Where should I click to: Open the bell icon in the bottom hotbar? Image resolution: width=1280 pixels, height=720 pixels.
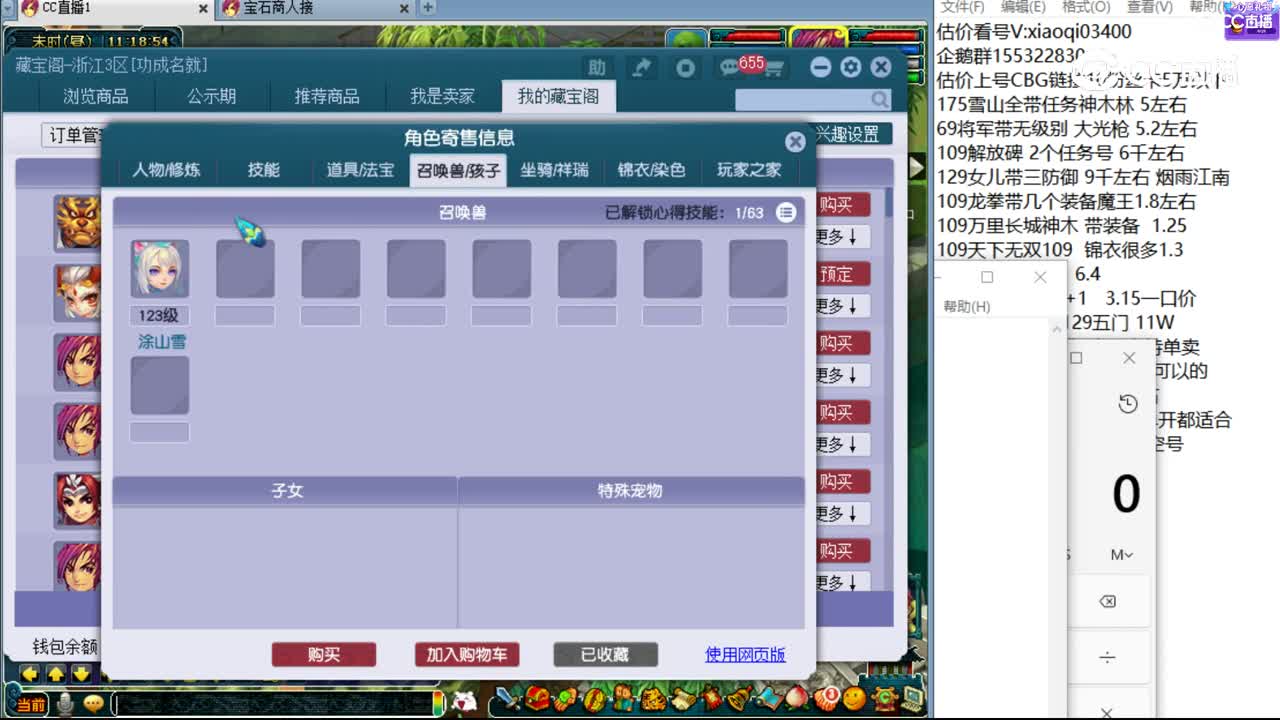tap(738, 698)
